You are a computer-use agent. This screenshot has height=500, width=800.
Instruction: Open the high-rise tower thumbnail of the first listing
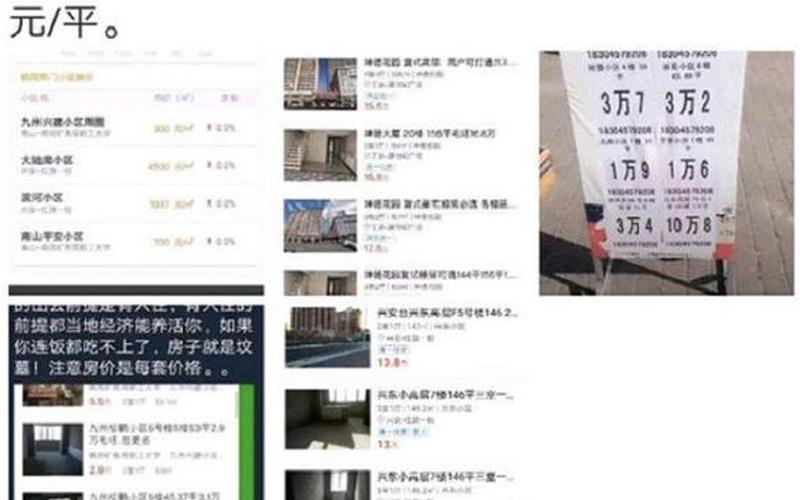click(x=320, y=84)
